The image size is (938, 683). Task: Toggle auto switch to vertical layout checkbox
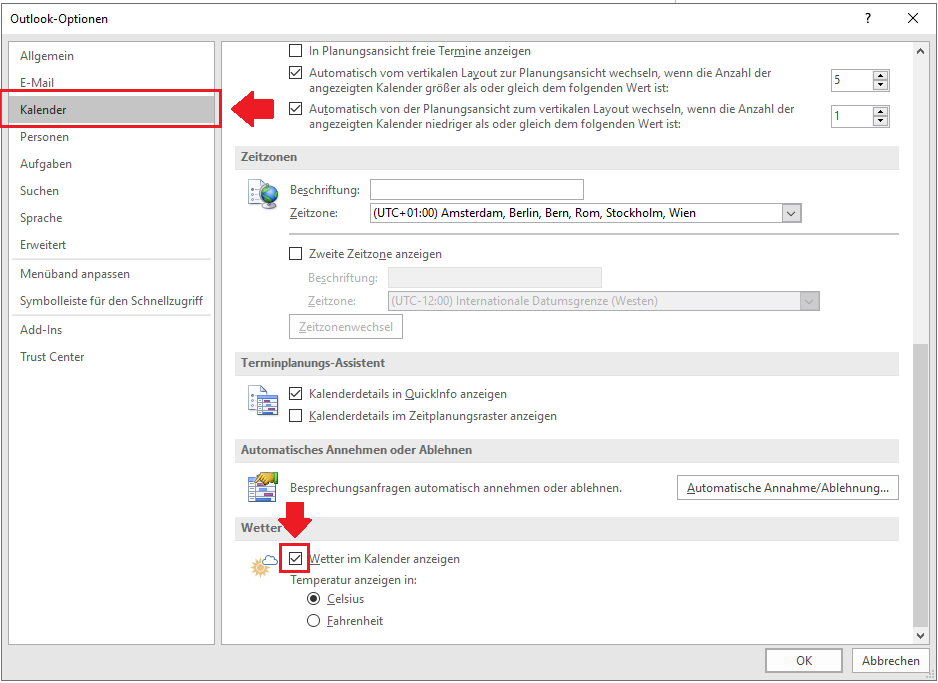tap(296, 109)
